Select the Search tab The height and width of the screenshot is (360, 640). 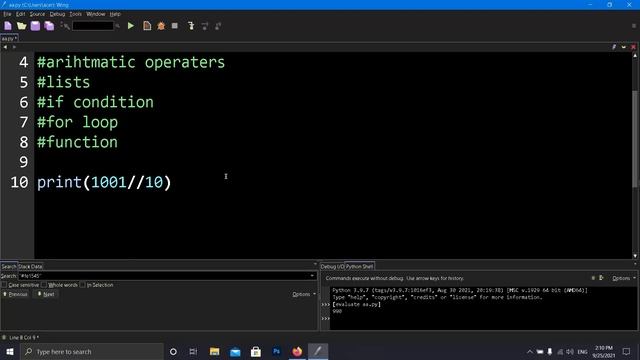pyautogui.click(x=9, y=267)
